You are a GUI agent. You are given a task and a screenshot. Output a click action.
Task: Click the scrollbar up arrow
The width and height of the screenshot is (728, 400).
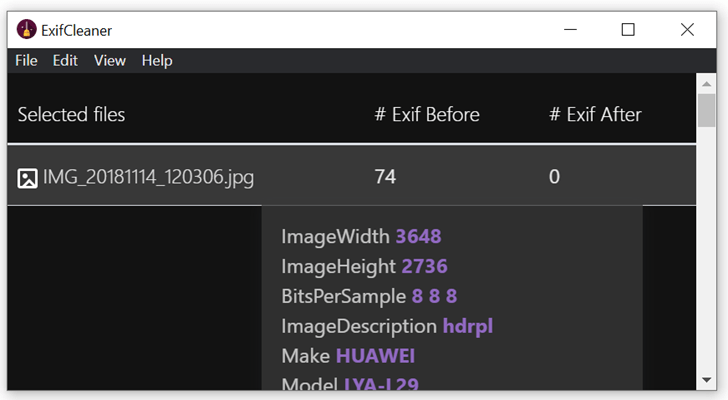click(707, 84)
